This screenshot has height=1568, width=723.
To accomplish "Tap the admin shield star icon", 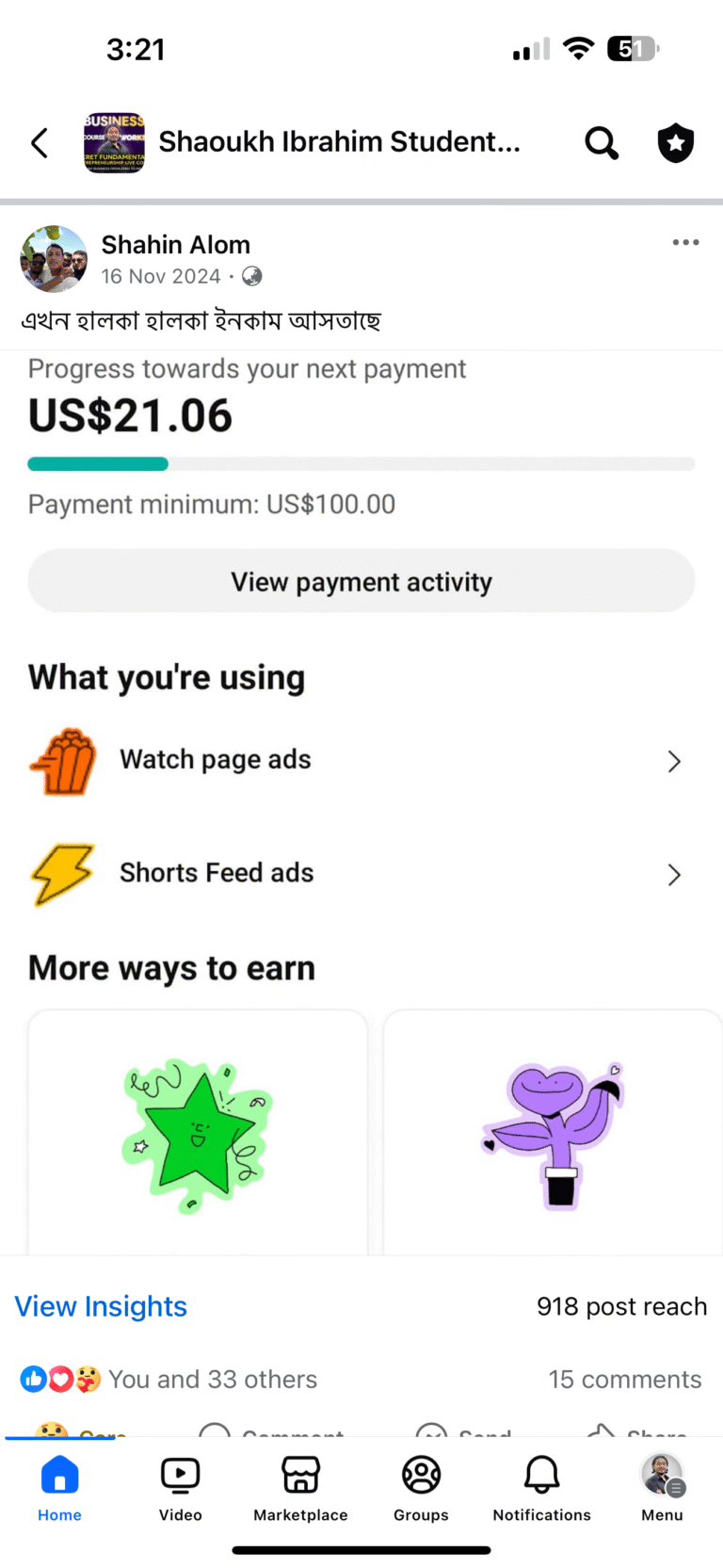I will coord(675,143).
